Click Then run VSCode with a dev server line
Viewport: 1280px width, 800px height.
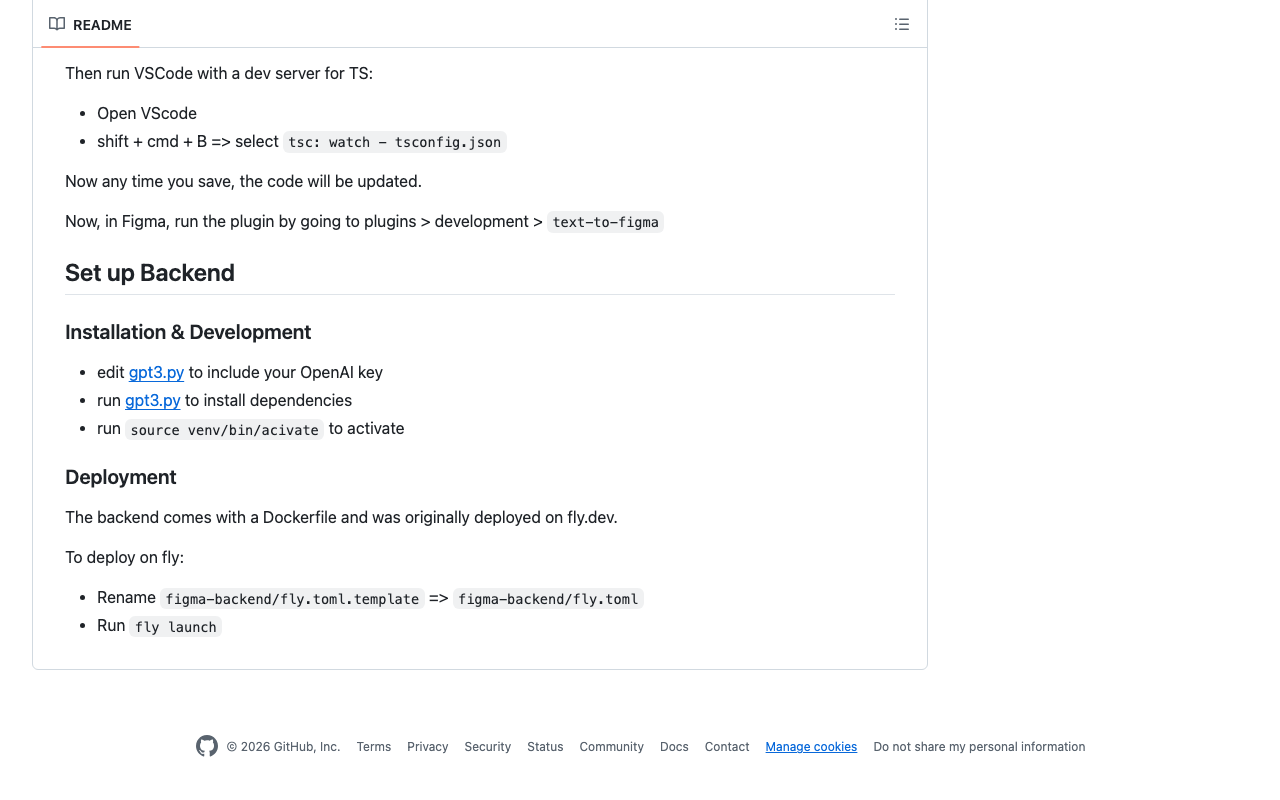pos(219,73)
